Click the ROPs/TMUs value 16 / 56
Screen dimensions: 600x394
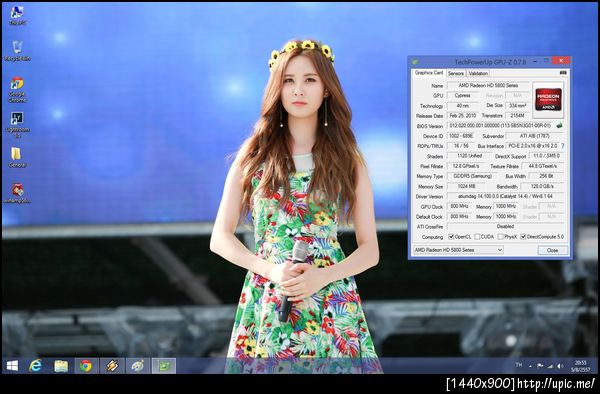pos(461,146)
